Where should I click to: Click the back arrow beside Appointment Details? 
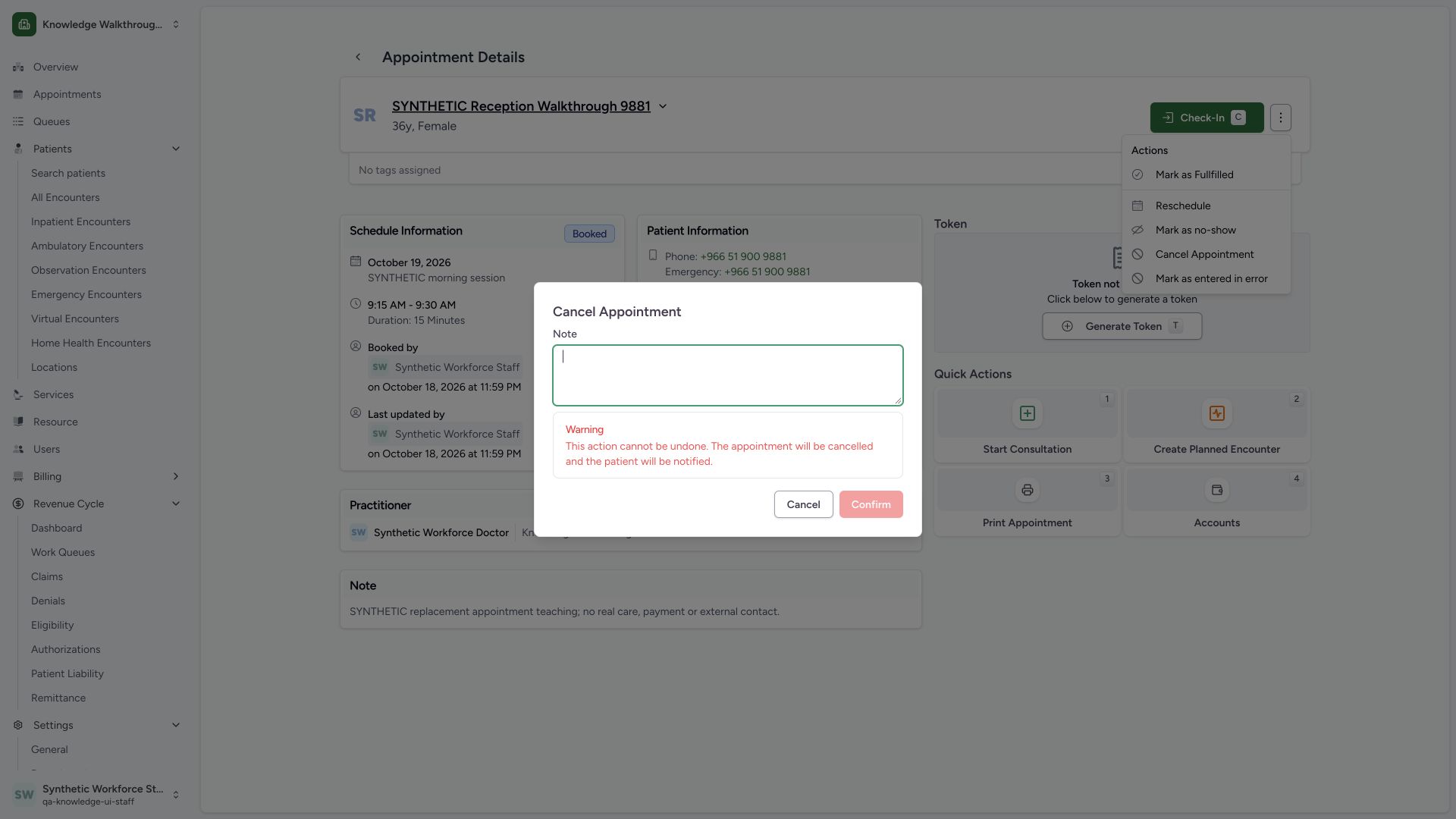pos(358,57)
